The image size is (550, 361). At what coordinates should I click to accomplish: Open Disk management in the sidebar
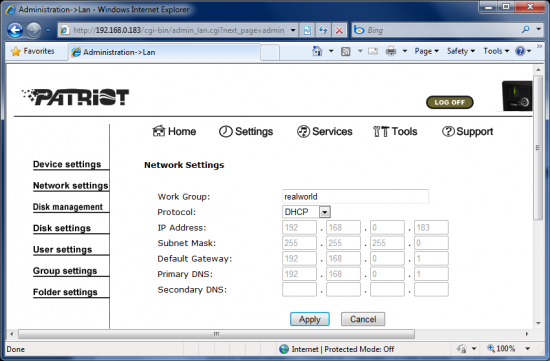68,207
